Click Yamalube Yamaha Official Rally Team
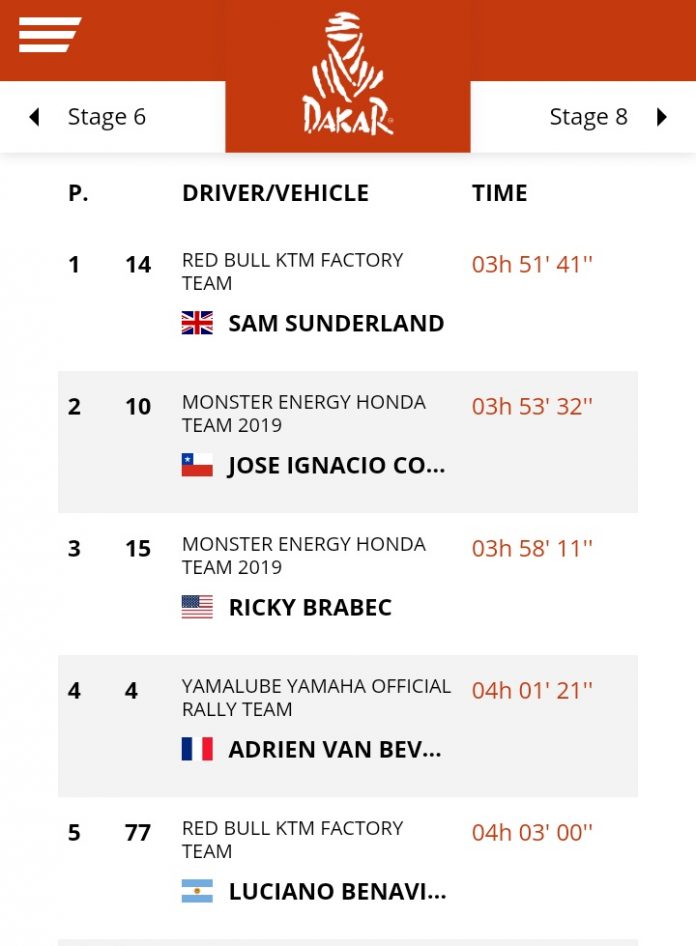Screen dimensions: 696x946 pyautogui.click(x=316, y=697)
